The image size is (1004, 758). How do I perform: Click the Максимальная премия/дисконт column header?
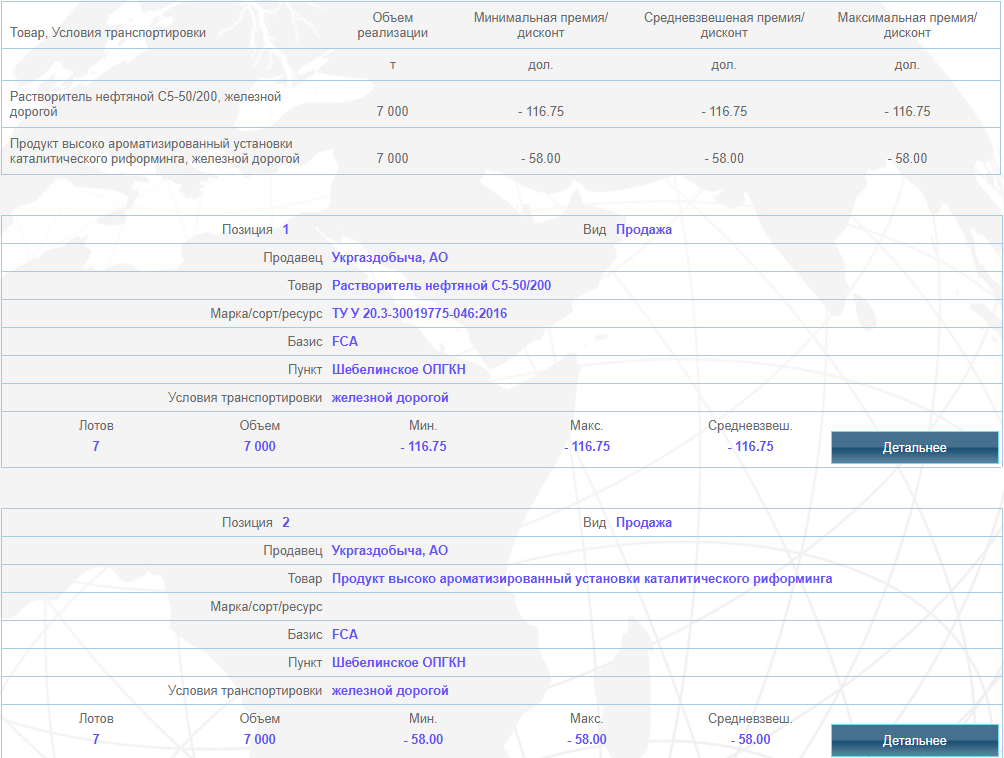point(907,25)
